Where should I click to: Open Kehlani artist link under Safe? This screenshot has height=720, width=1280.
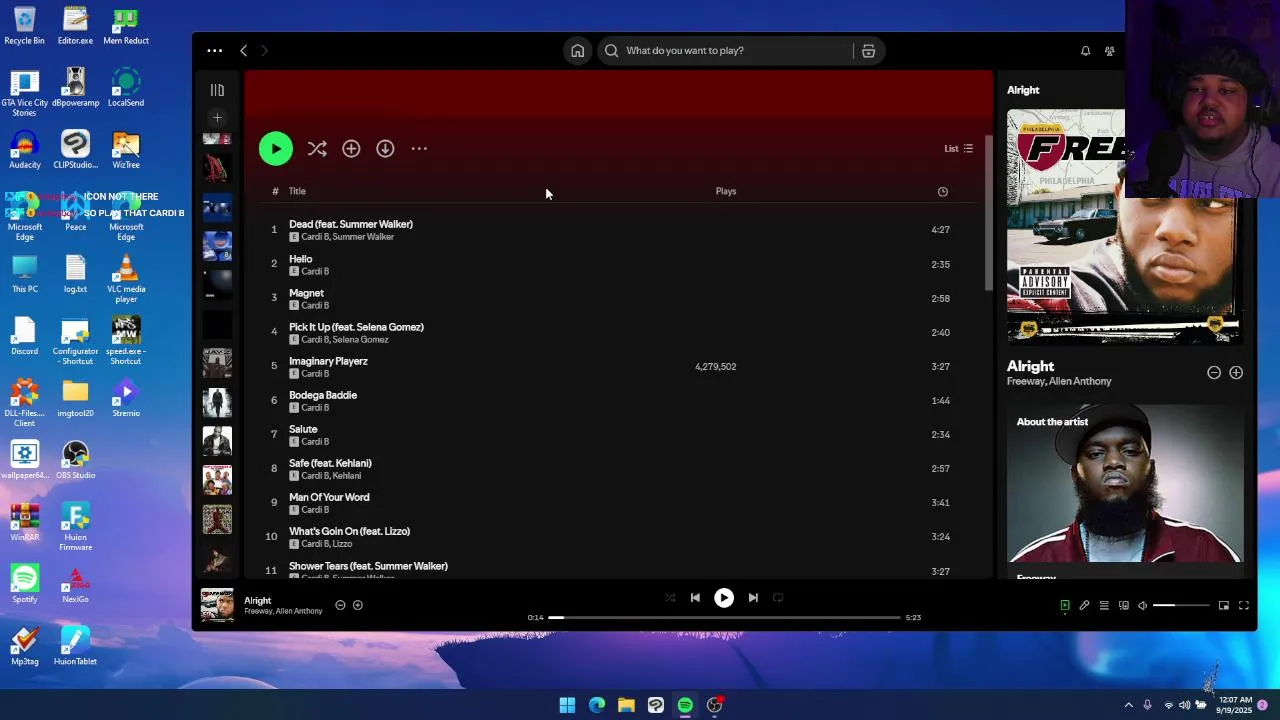point(346,476)
